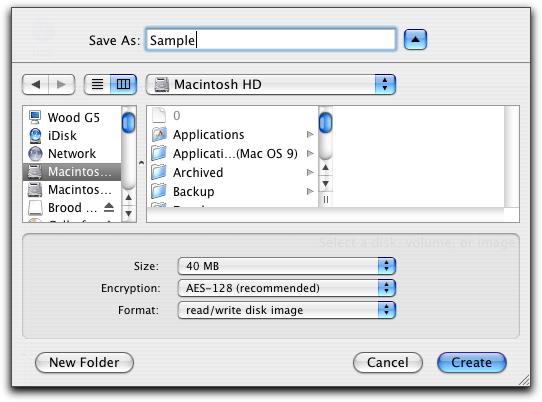The height and width of the screenshot is (402, 542).
Task: Click in the Save As name field
Action: [x=271, y=40]
